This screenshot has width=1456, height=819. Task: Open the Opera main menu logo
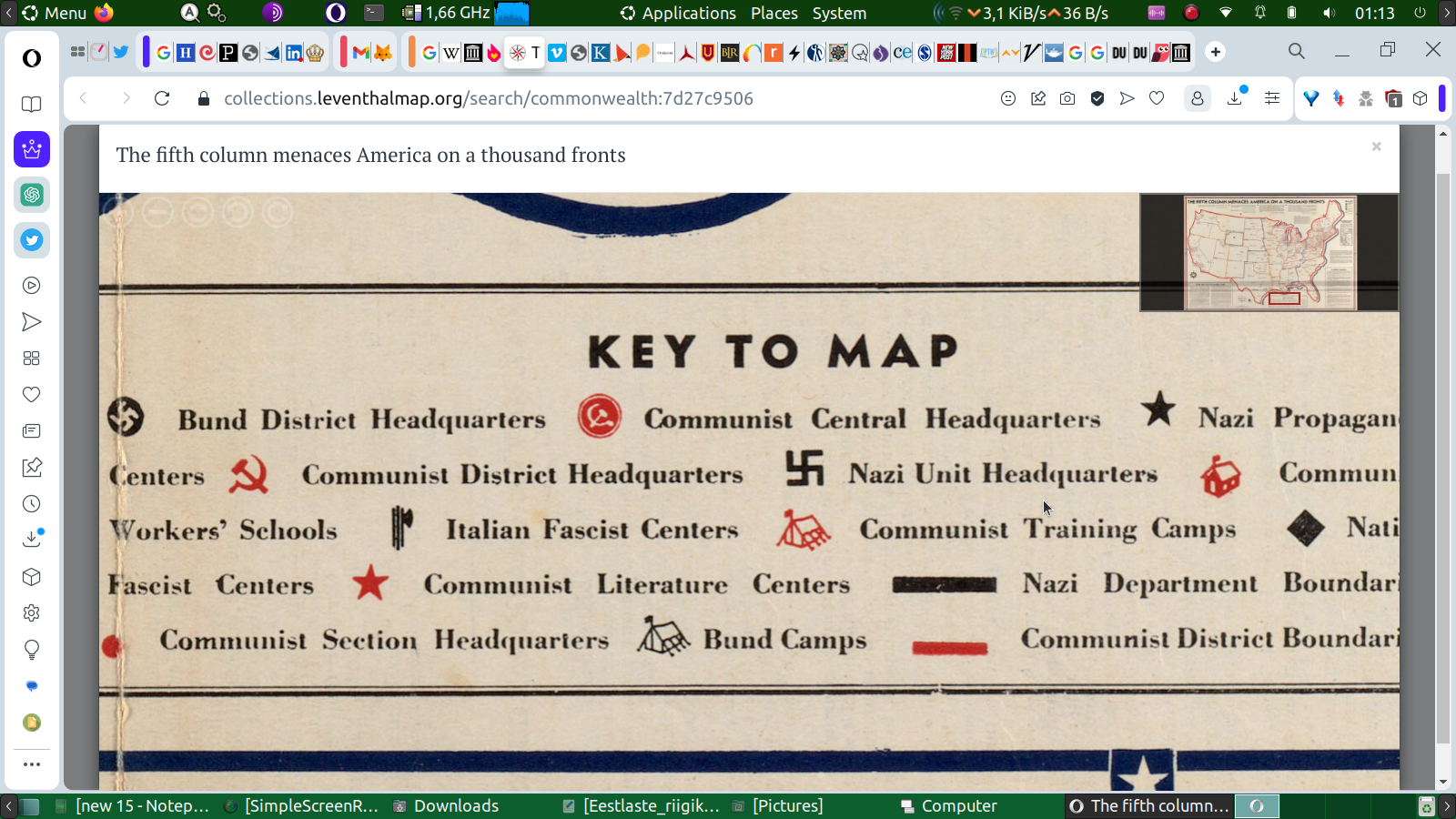pos(32,58)
